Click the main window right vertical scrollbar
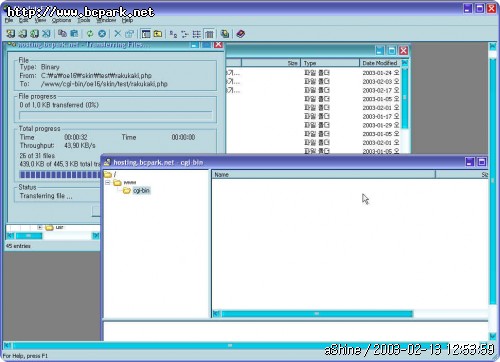The width and height of the screenshot is (500, 362). pyautogui.click(x=493, y=180)
